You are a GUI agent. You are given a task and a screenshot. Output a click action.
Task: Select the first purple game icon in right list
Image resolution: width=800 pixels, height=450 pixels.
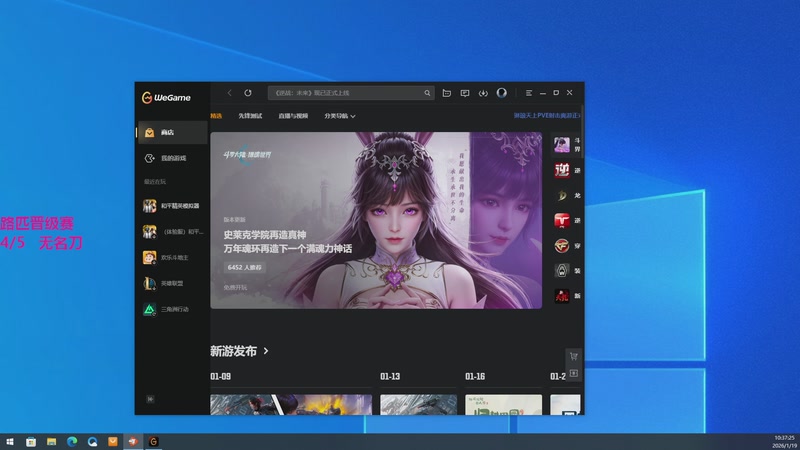pos(562,145)
